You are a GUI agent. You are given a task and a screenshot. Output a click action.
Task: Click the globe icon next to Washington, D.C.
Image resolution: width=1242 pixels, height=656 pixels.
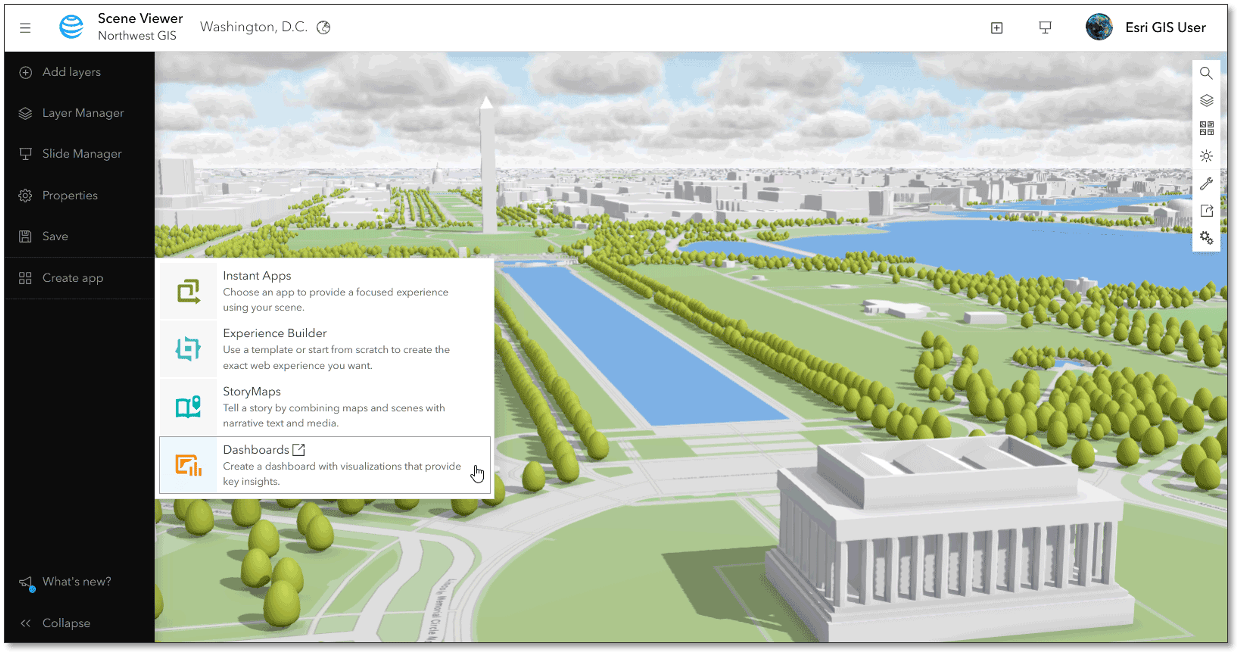point(323,28)
